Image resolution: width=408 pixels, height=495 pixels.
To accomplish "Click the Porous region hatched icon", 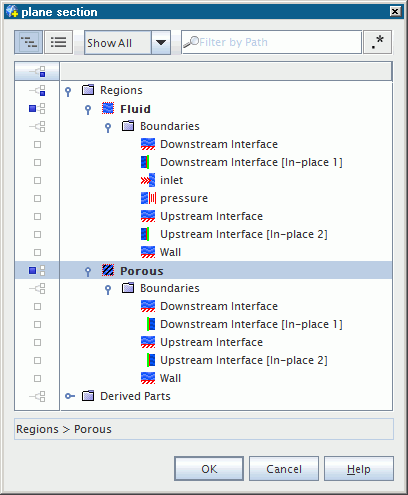I will pyautogui.click(x=108, y=270).
